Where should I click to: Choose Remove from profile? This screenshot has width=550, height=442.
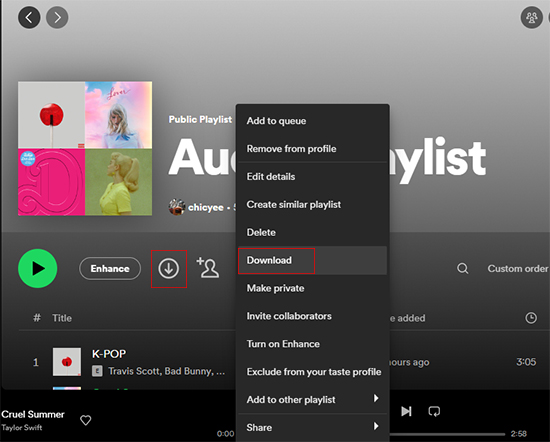[x=313, y=149]
